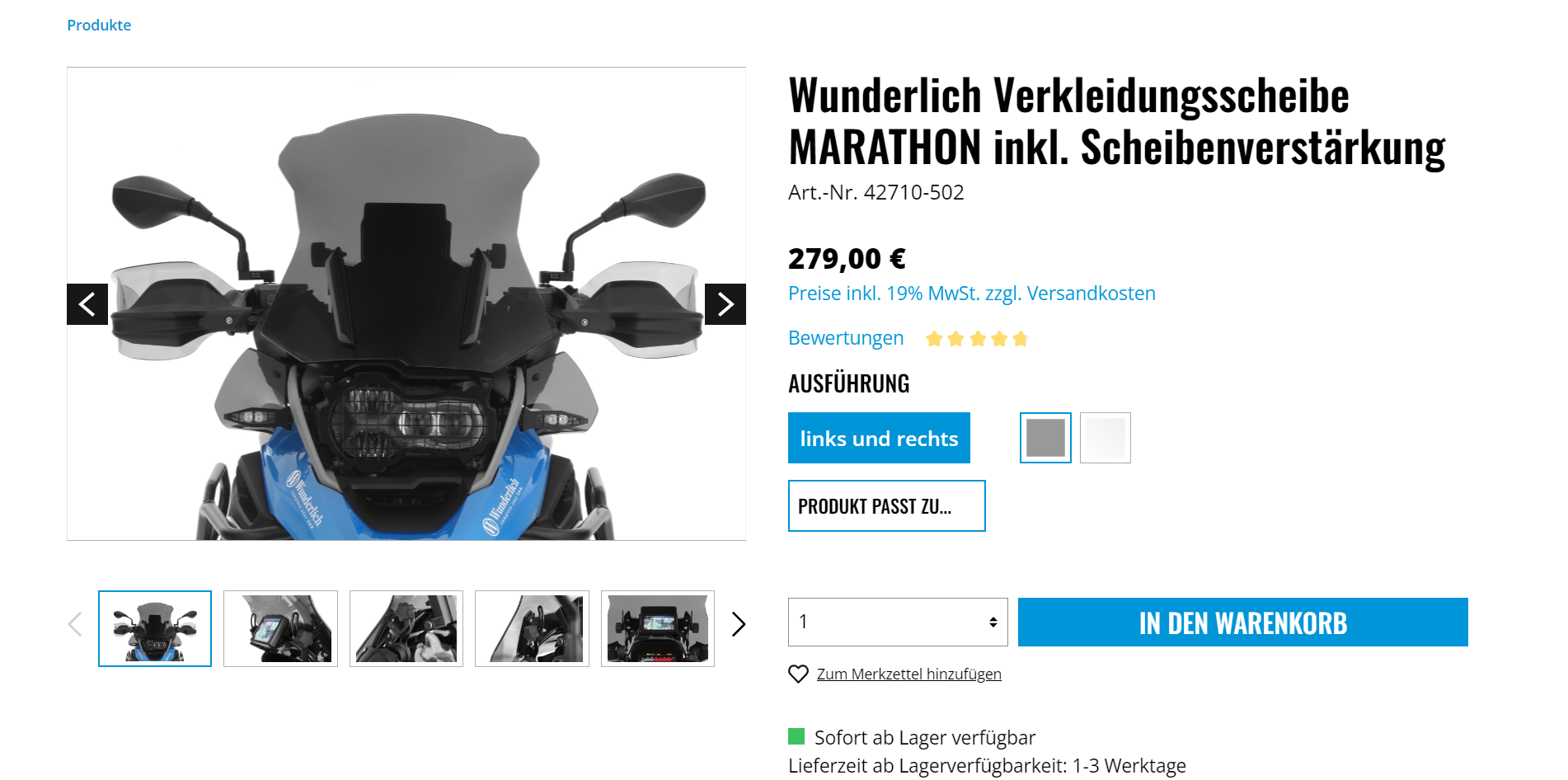The height and width of the screenshot is (780, 1568).
Task: Open the quantity dropdown
Action: coord(898,622)
